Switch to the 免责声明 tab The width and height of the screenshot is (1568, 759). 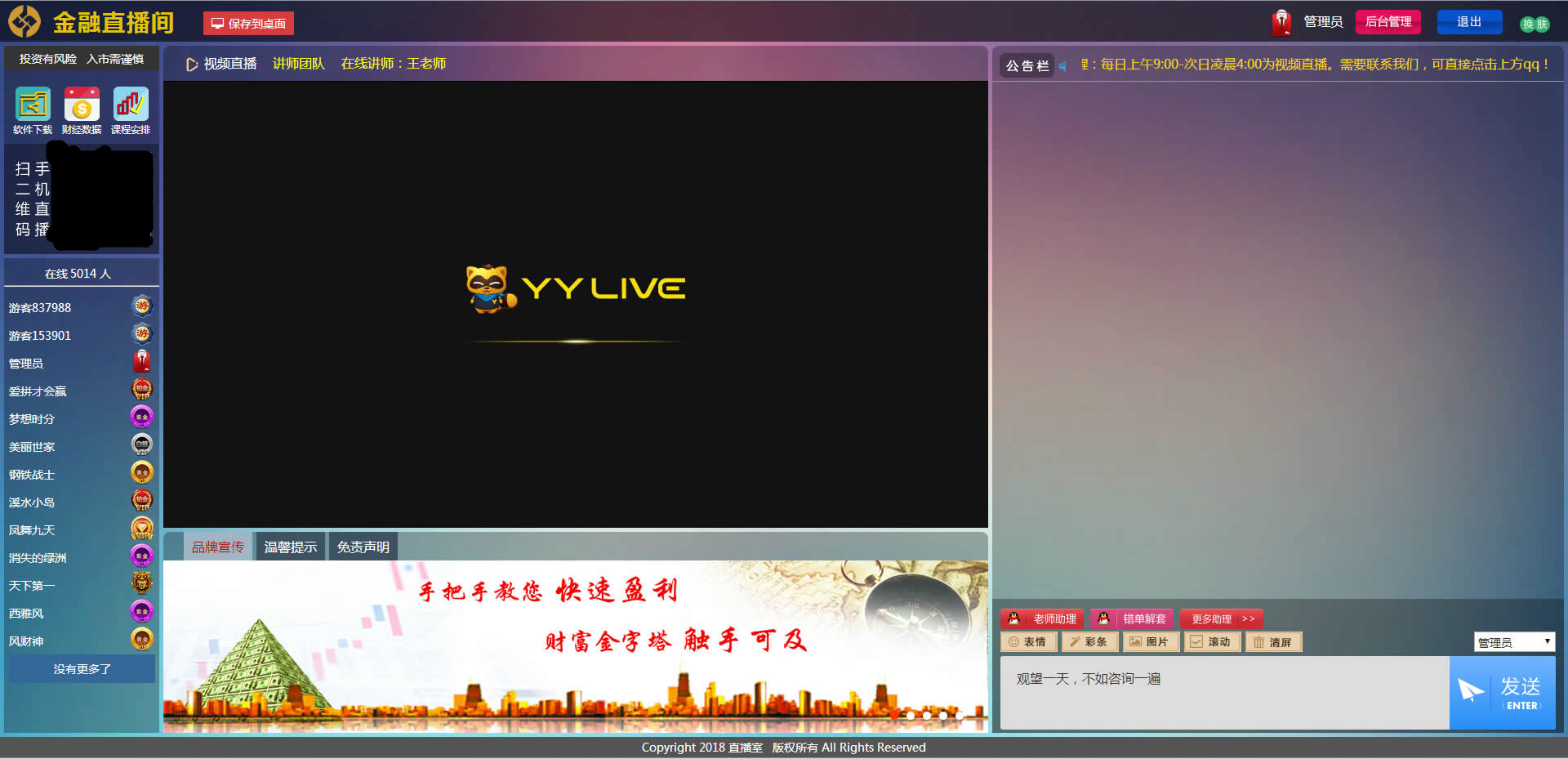click(363, 547)
